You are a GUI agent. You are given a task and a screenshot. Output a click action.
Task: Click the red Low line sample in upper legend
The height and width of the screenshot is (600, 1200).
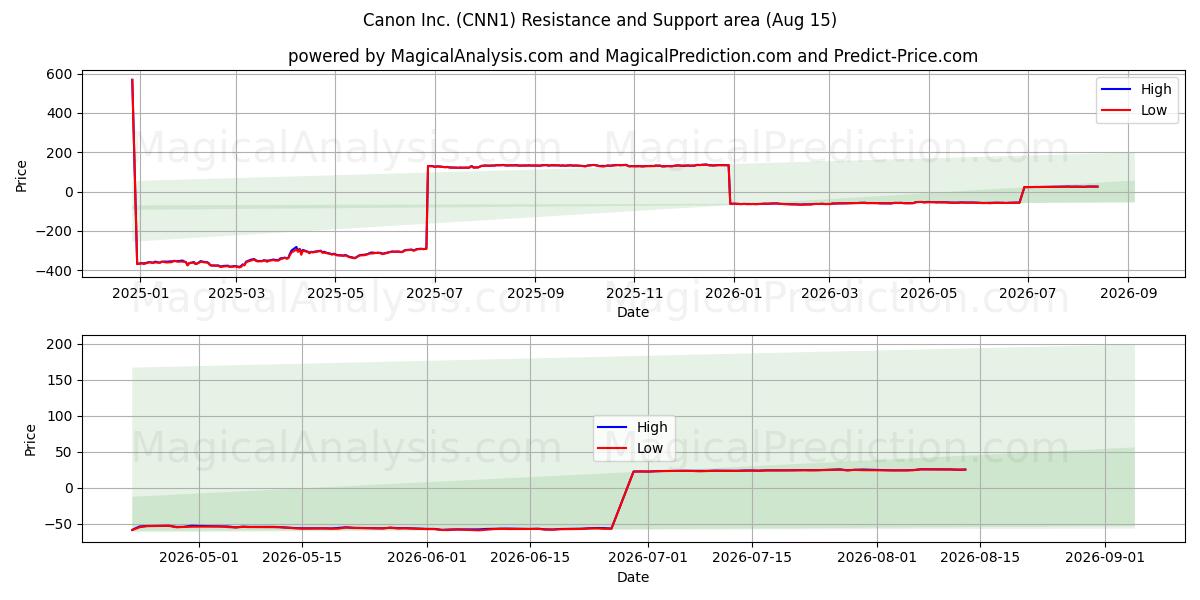tap(1118, 110)
